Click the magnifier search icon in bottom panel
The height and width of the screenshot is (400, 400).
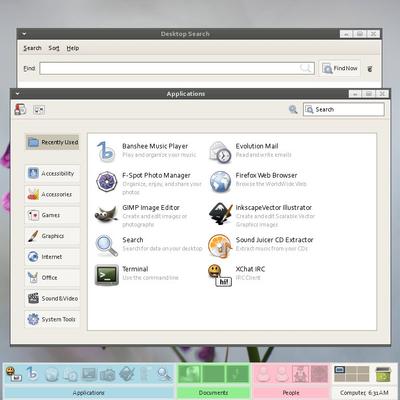click(x=165, y=374)
